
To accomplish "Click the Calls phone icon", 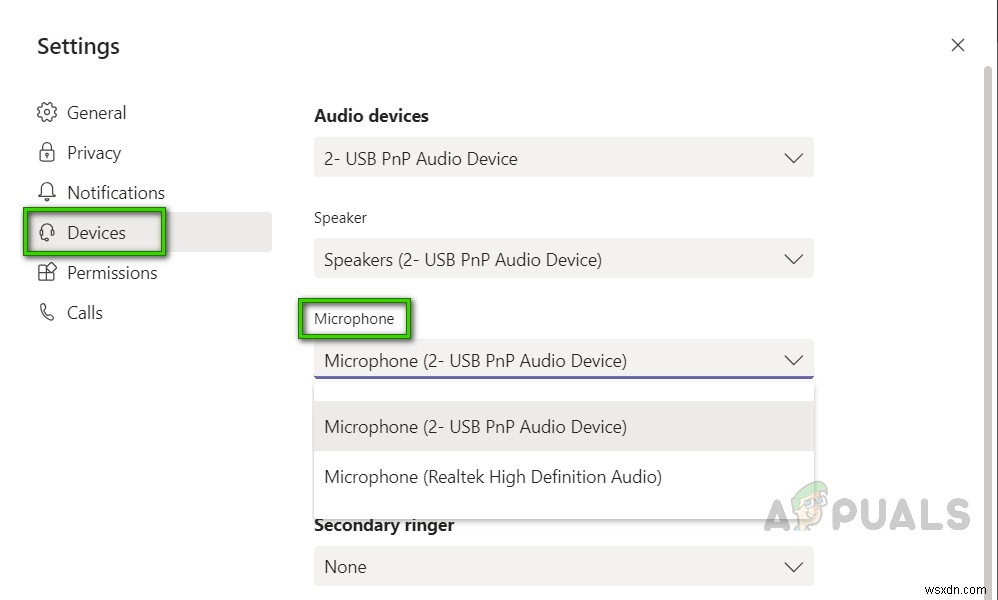I will (46, 313).
